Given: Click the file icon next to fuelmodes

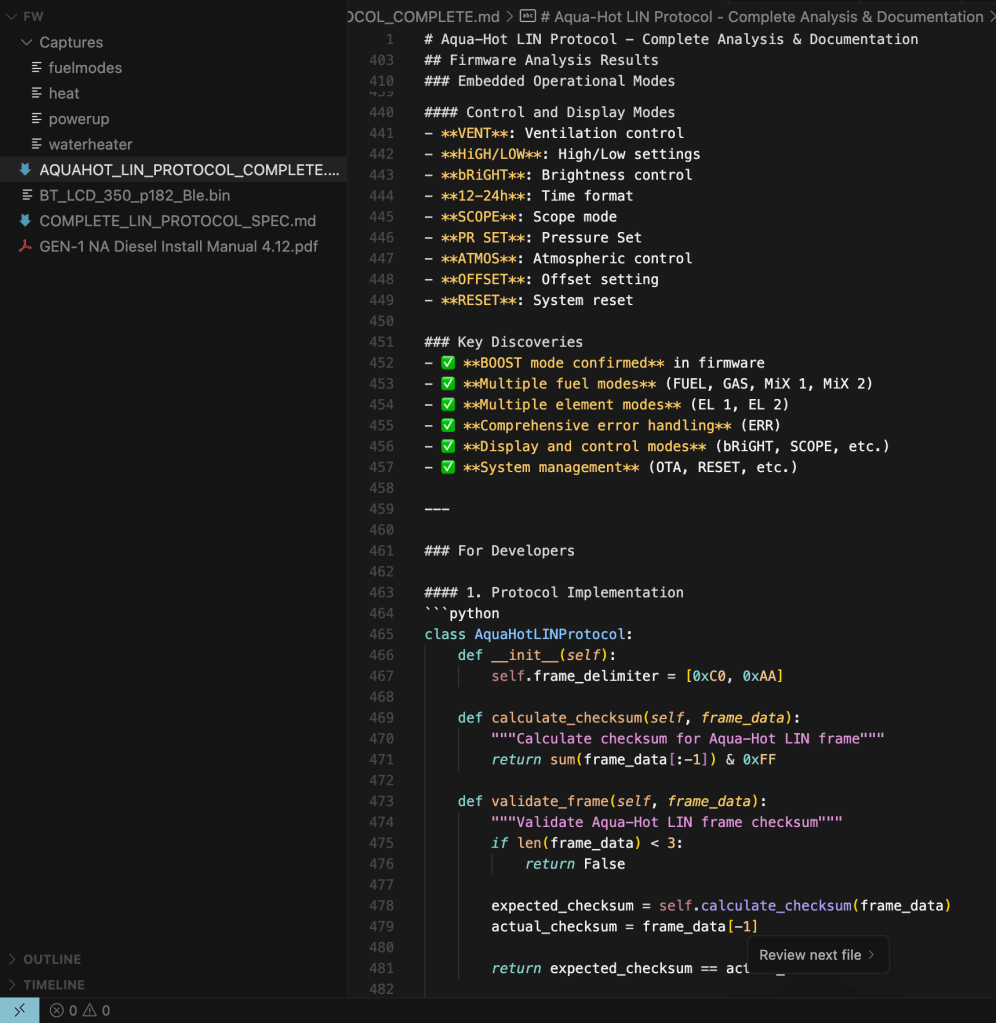Looking at the screenshot, I should pos(37,68).
